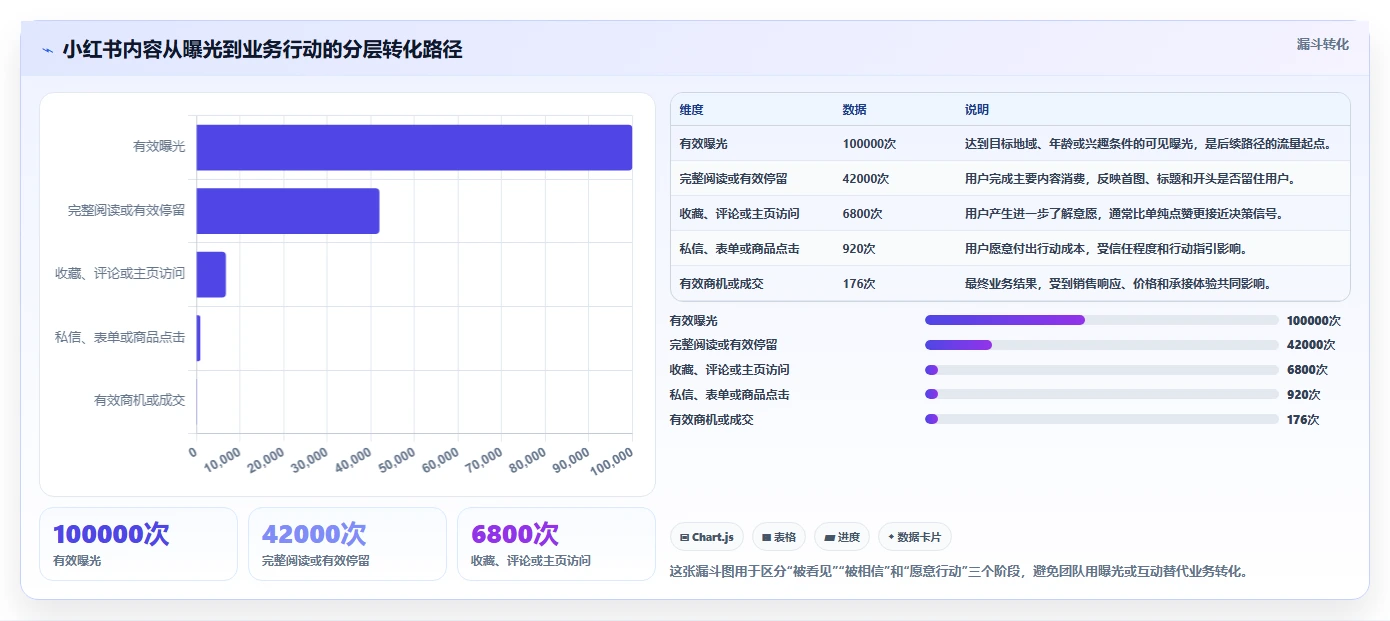Select the 私信、表单或商品点击 table cell
The image size is (1390, 621).
tap(739, 249)
